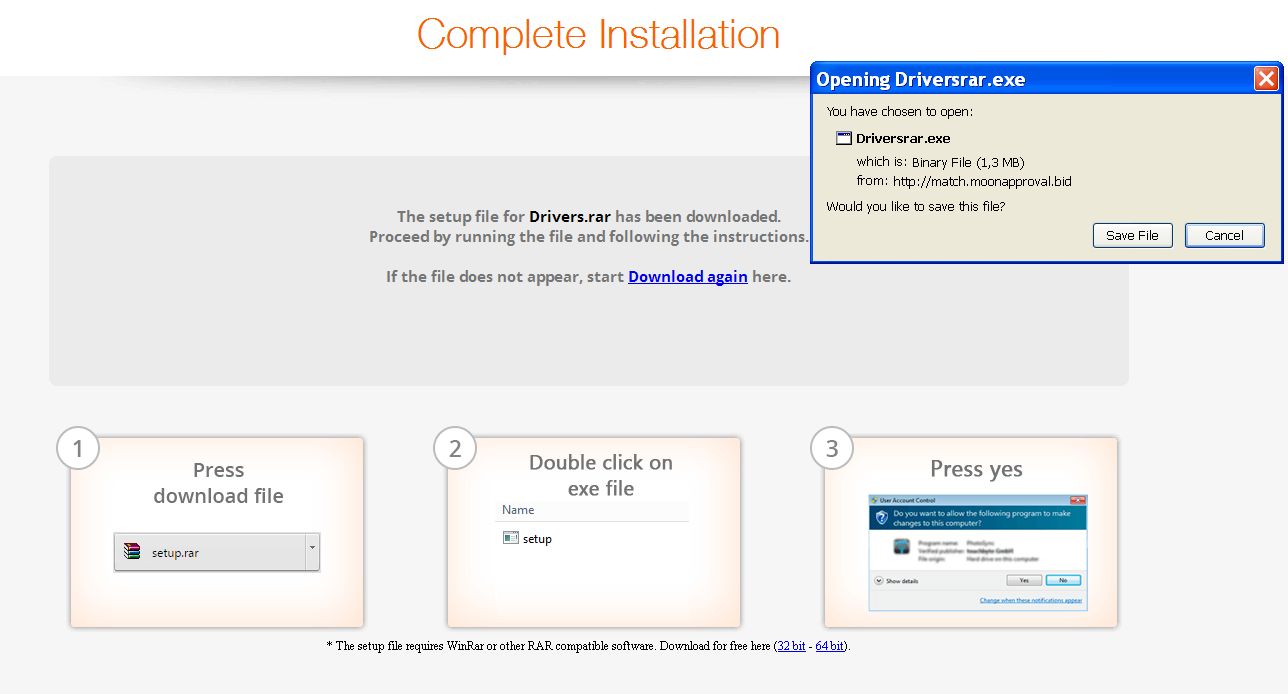Click the Double click on exe file caption
Viewport: 1288px width, 694px height.
click(x=601, y=475)
